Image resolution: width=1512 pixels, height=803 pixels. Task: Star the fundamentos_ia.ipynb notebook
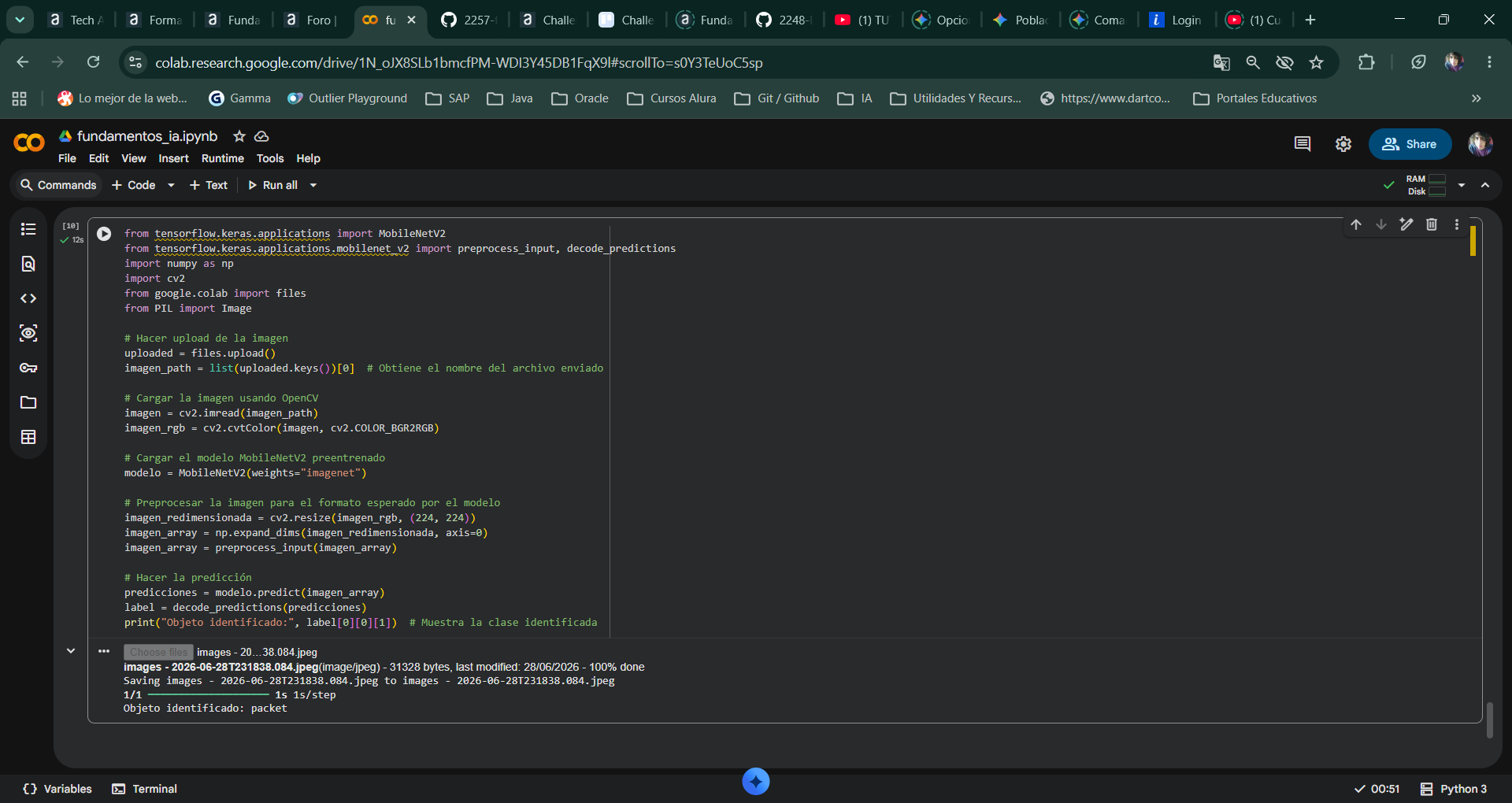(239, 136)
